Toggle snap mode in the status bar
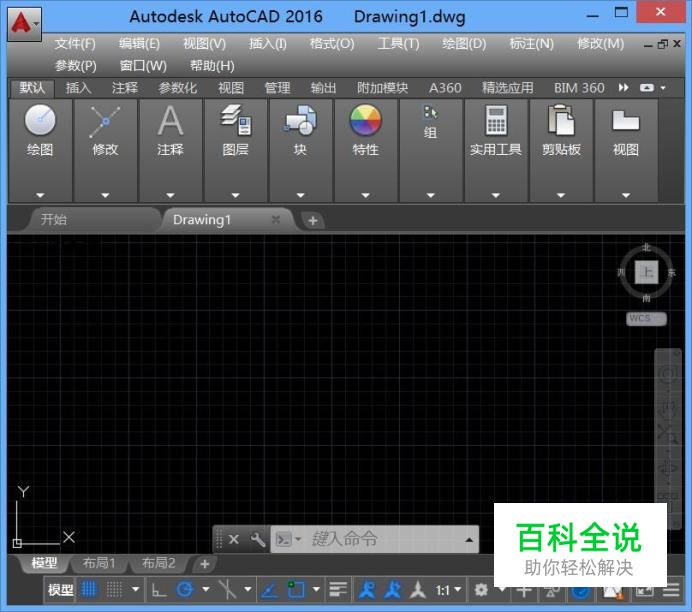 click(x=114, y=590)
